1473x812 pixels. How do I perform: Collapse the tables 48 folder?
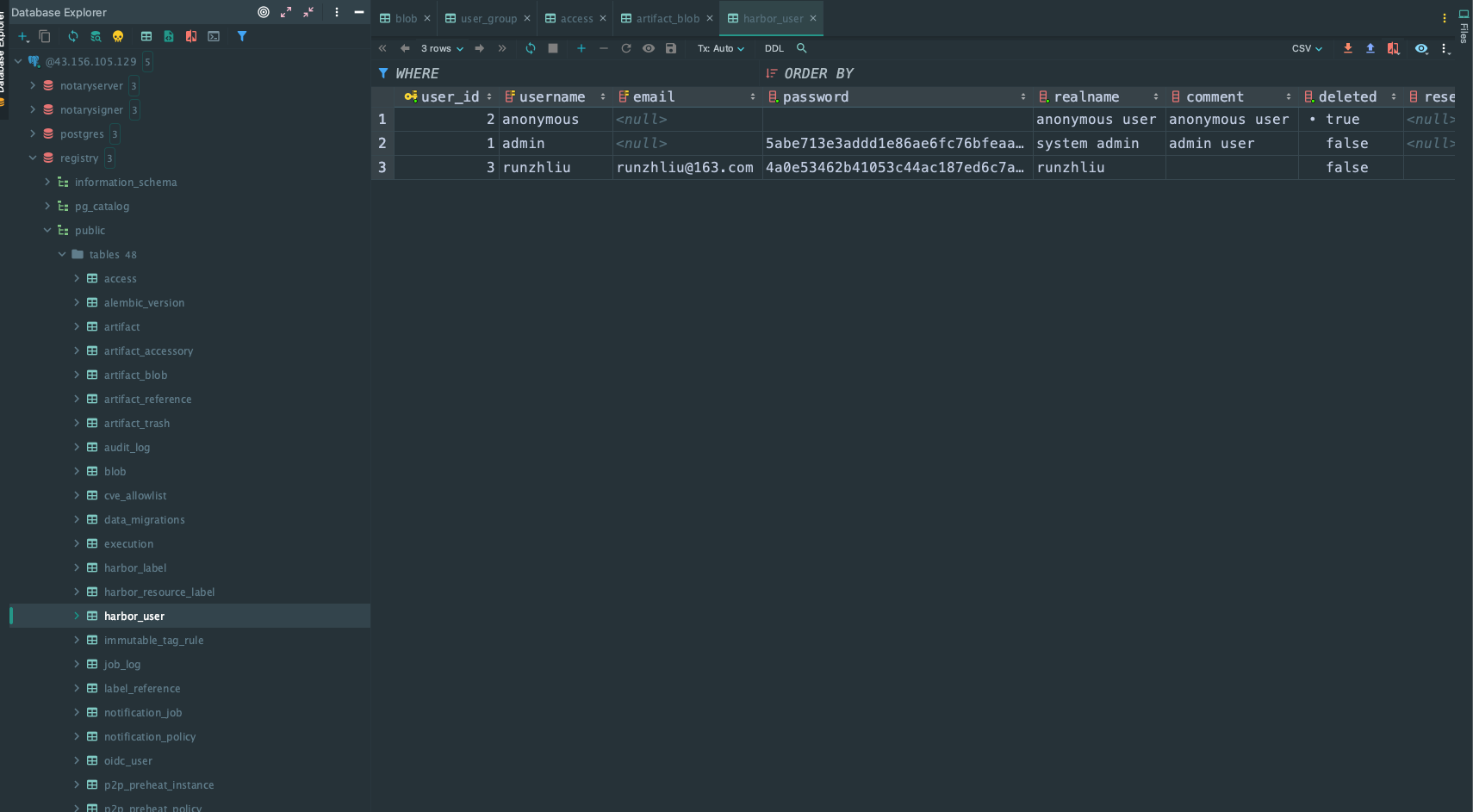pos(62,254)
